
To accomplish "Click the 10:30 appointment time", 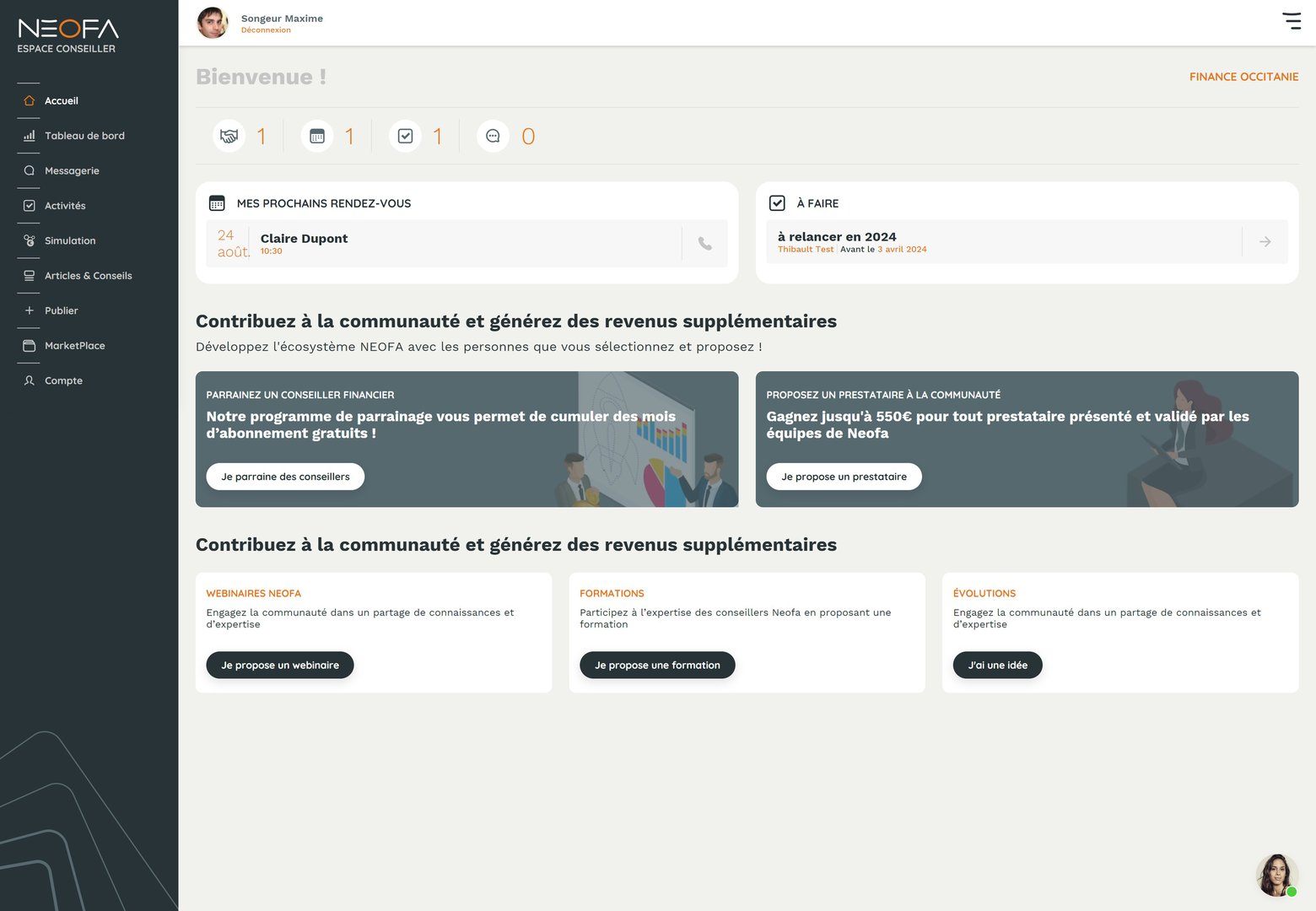I will [x=272, y=251].
